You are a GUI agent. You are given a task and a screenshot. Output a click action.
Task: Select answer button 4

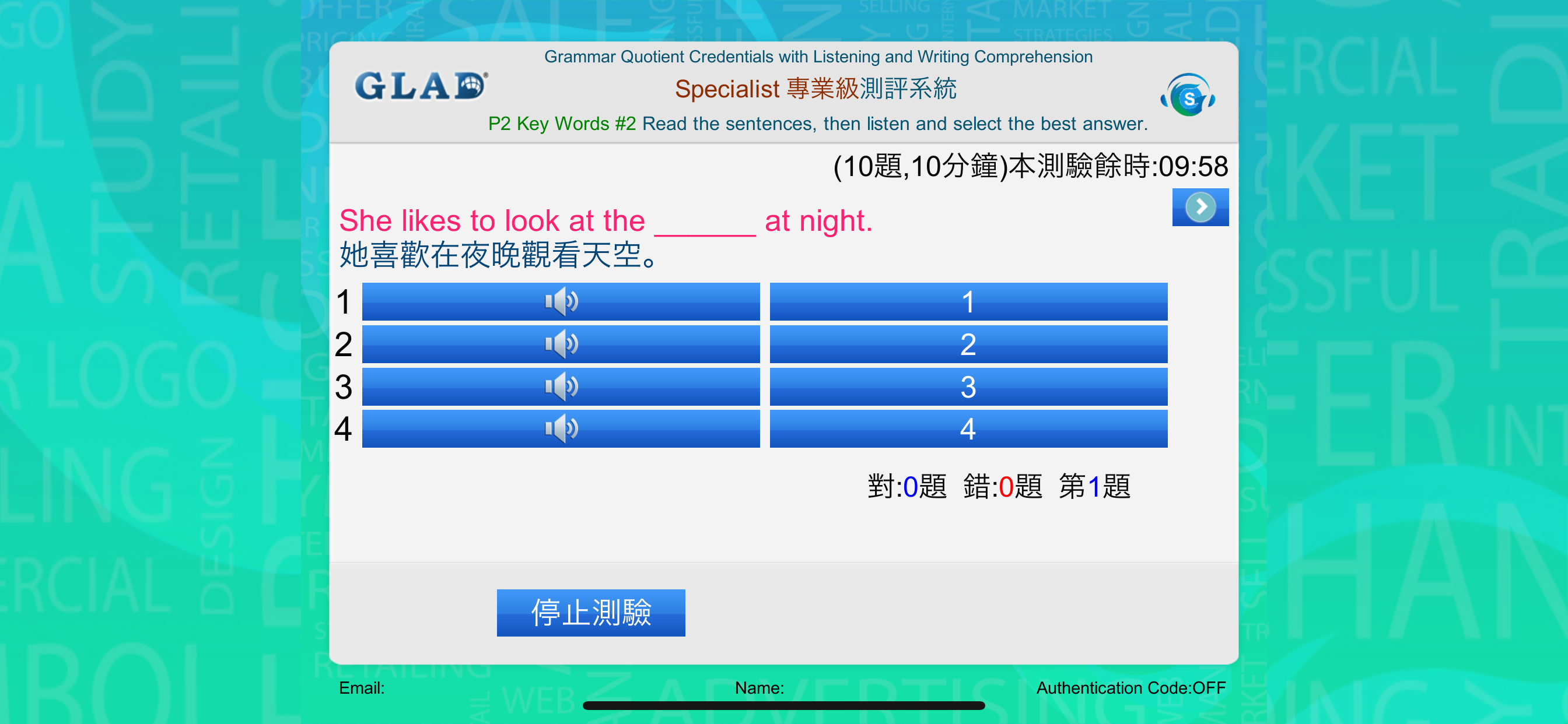[968, 428]
